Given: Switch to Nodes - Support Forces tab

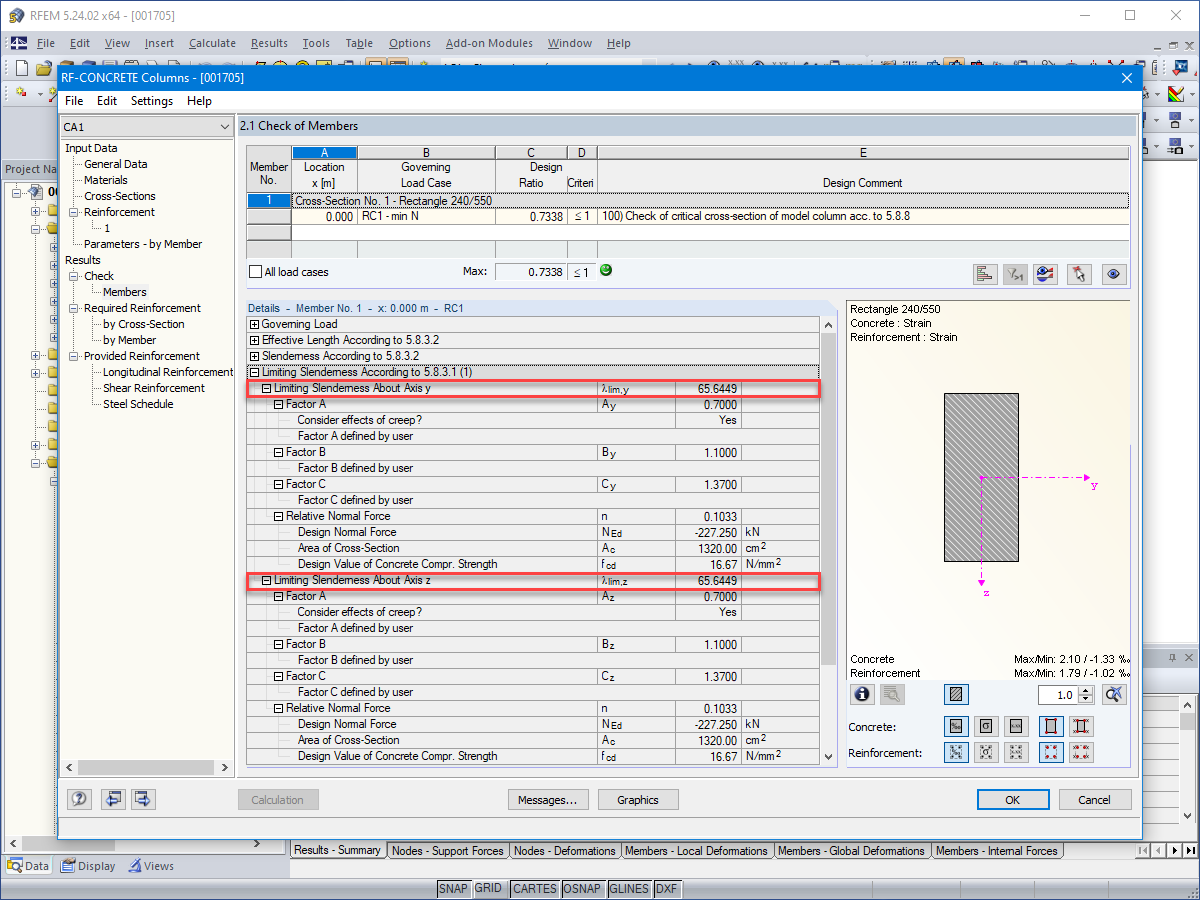Looking at the screenshot, I should coord(447,851).
